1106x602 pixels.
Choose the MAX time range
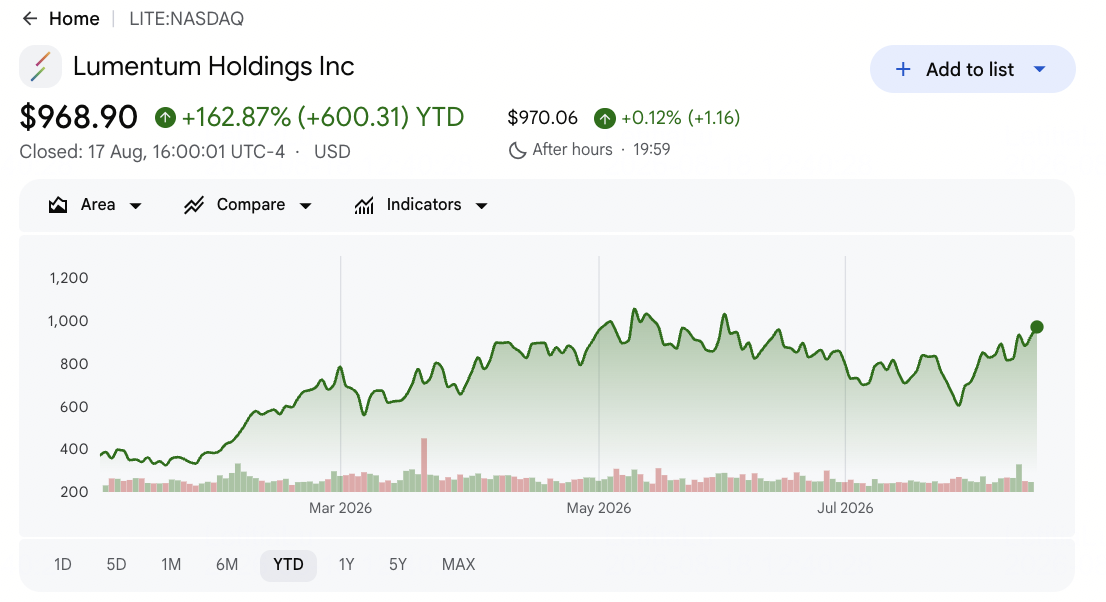click(458, 565)
